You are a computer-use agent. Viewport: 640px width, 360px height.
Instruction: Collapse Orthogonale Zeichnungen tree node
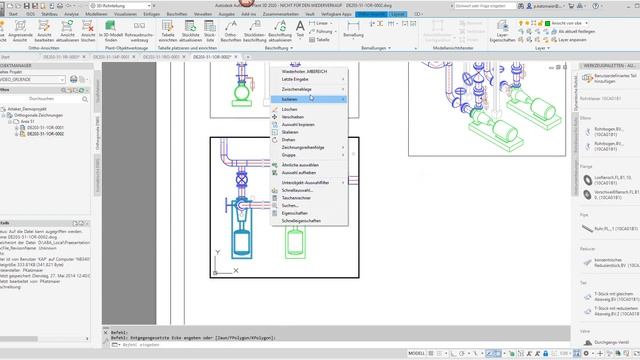coord(3,116)
